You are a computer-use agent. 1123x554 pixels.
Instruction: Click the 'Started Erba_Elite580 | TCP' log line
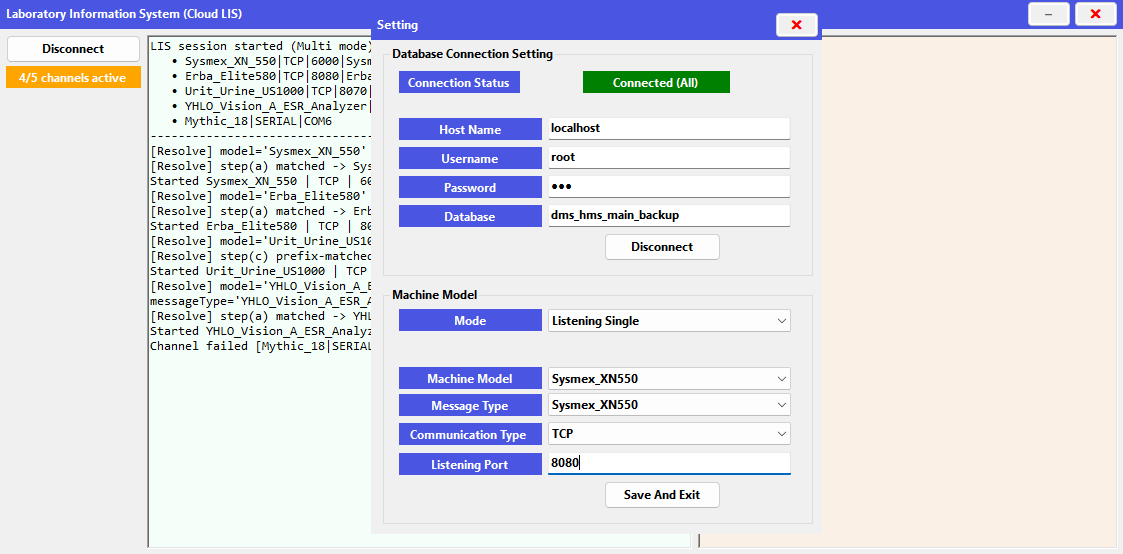tap(261, 225)
